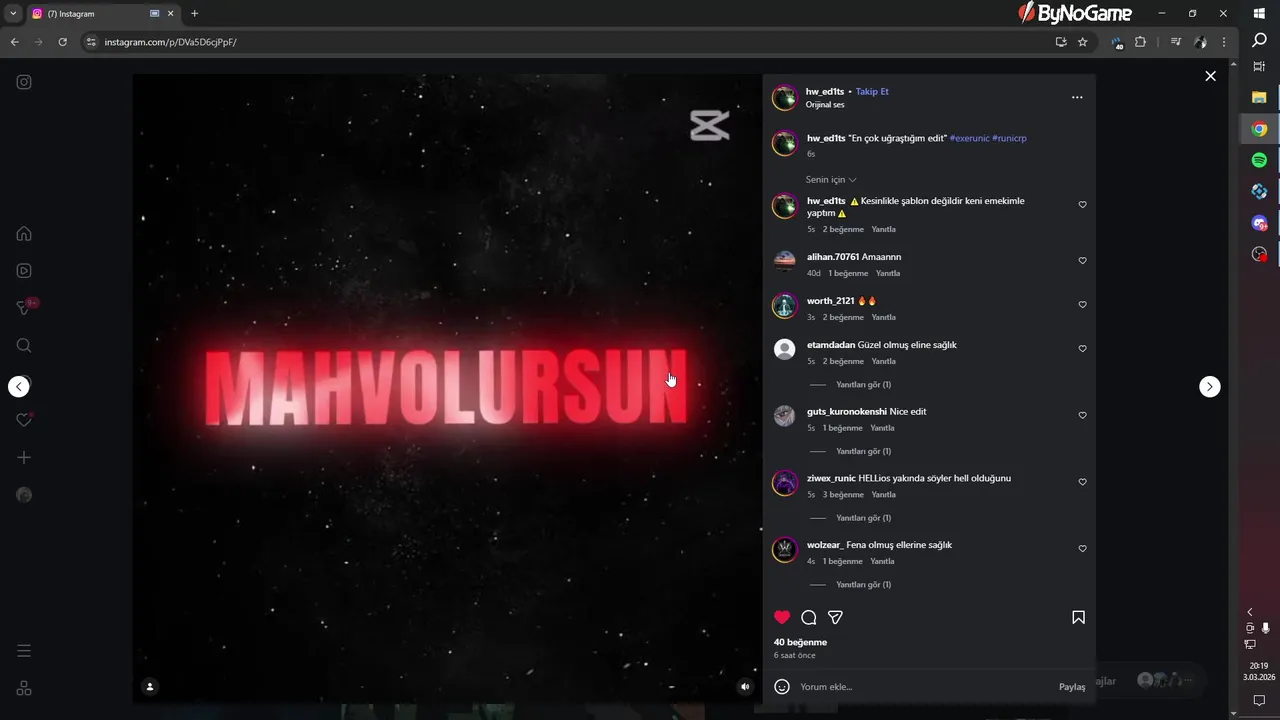
Task: Open search using the sidebar magnifier icon
Action: [24, 346]
